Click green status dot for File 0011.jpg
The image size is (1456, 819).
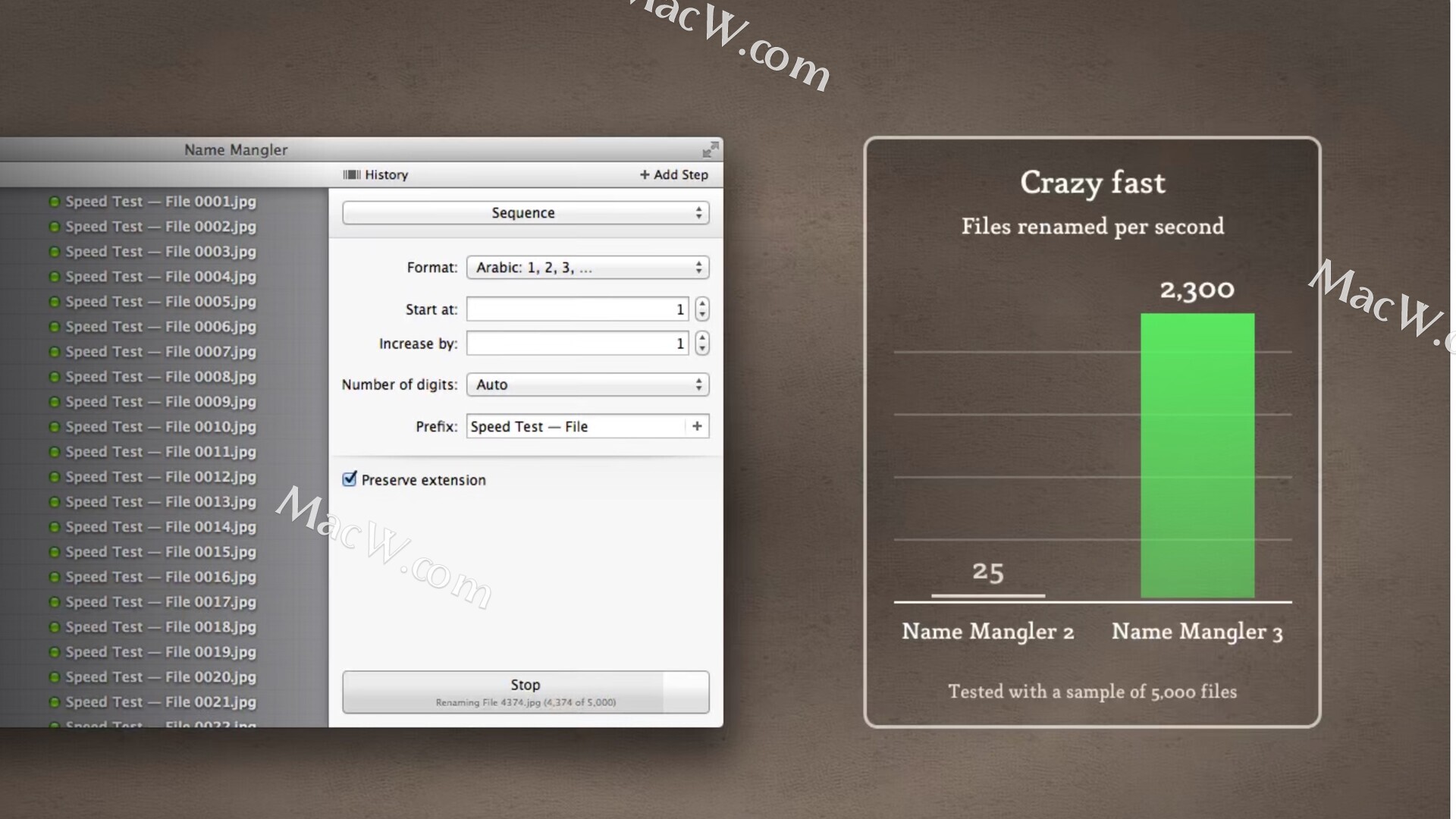[55, 452]
